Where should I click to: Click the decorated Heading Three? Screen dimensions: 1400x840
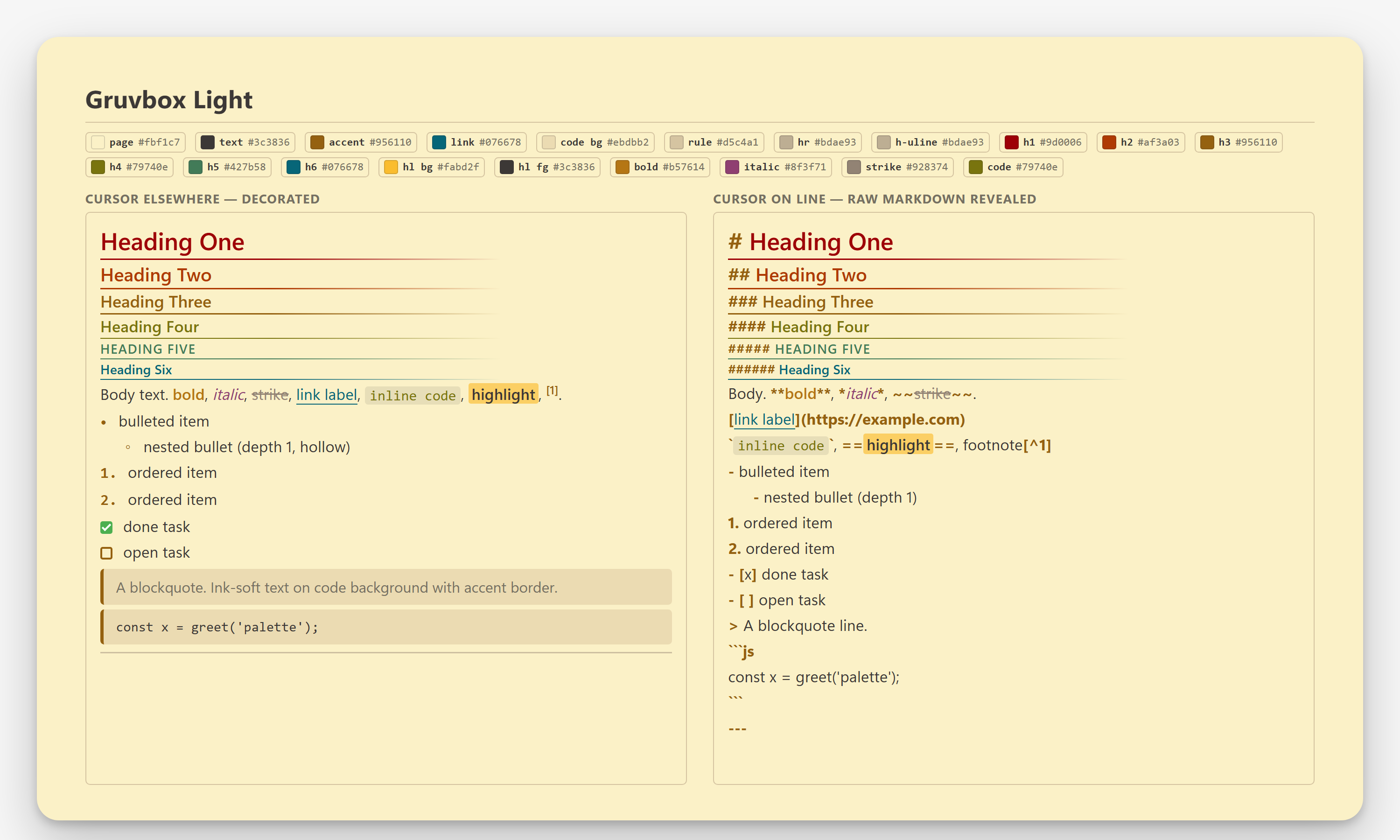[x=156, y=301]
